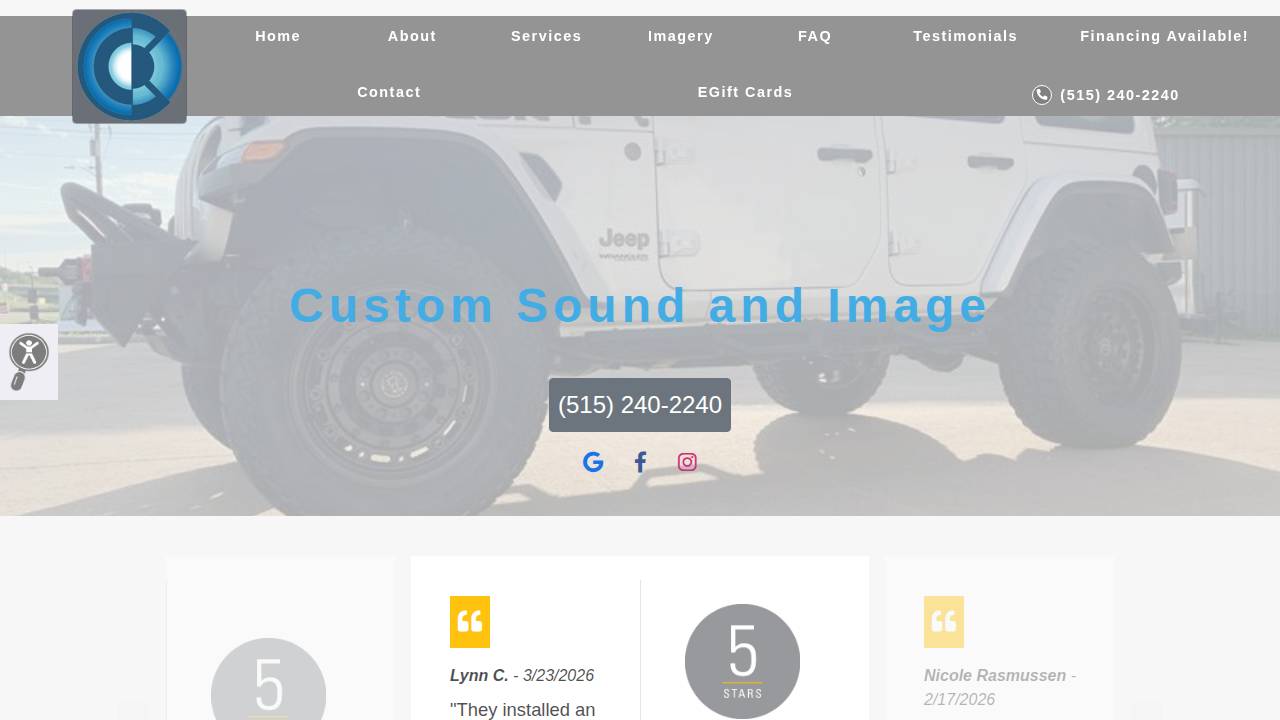Open Lynn C.'s review dated 3/23/2026
The image size is (1280, 720).
click(522, 675)
